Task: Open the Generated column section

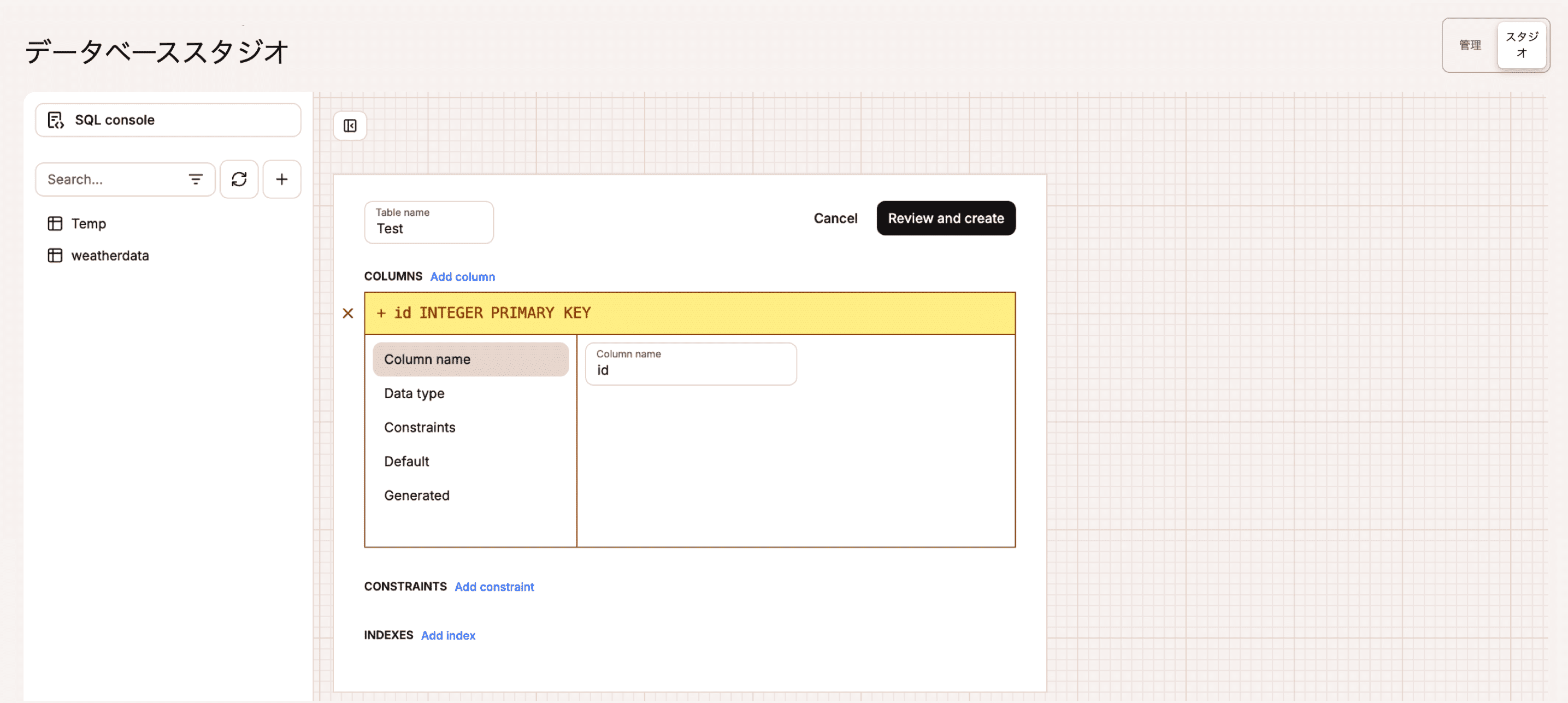Action: tap(416, 495)
